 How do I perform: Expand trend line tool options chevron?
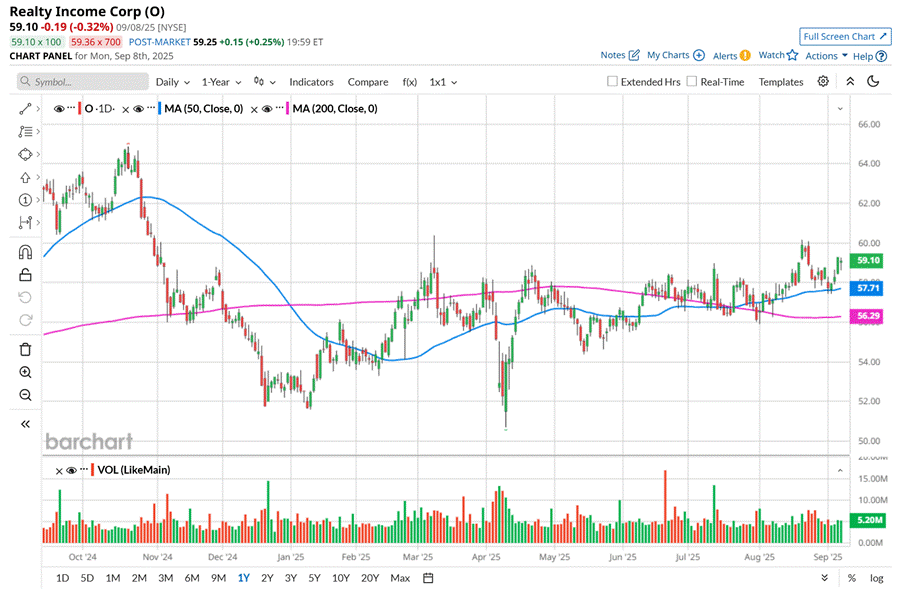tap(38, 109)
